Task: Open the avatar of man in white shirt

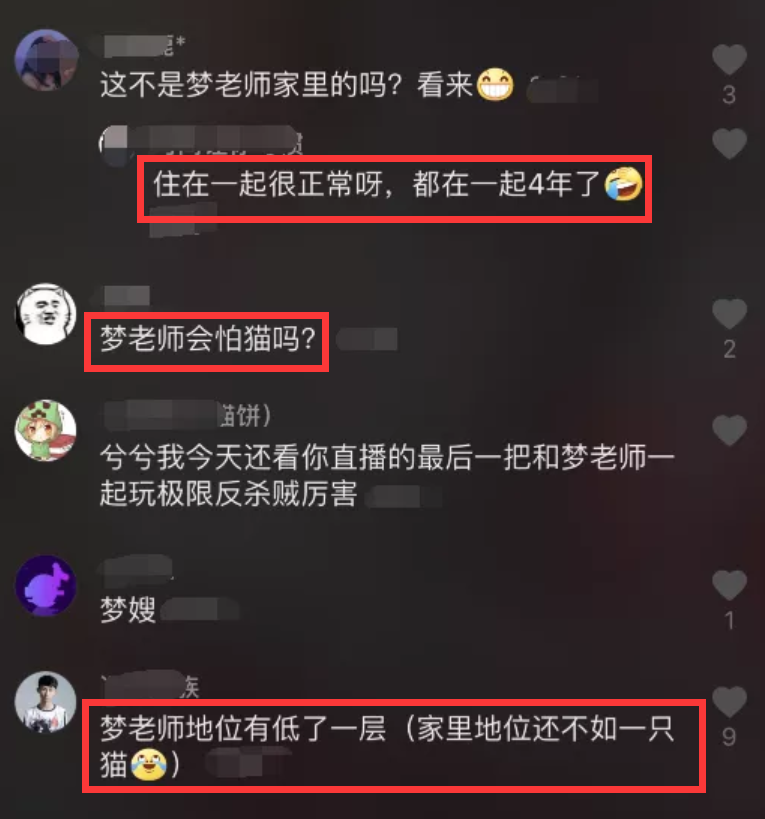Action: (46, 702)
